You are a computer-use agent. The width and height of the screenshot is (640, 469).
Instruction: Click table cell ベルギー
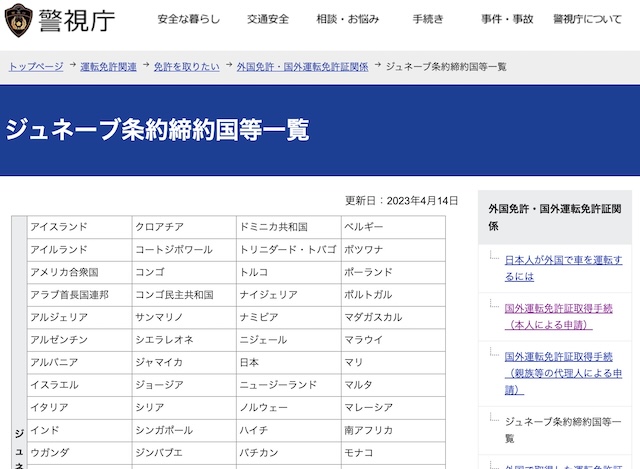393,227
